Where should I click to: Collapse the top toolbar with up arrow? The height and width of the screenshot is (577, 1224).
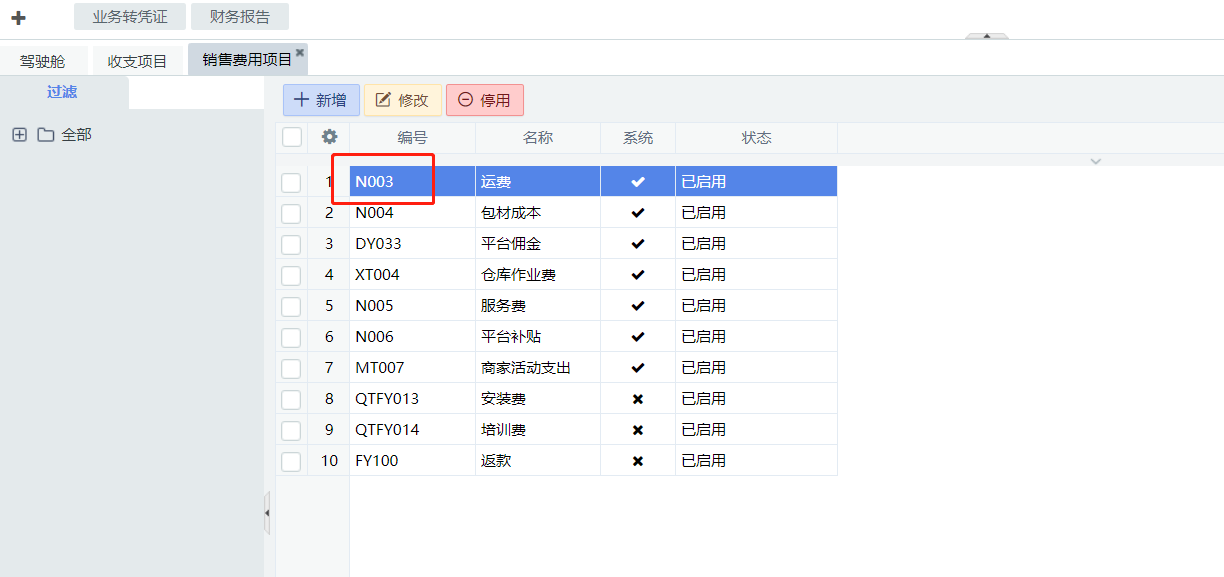[x=987, y=36]
